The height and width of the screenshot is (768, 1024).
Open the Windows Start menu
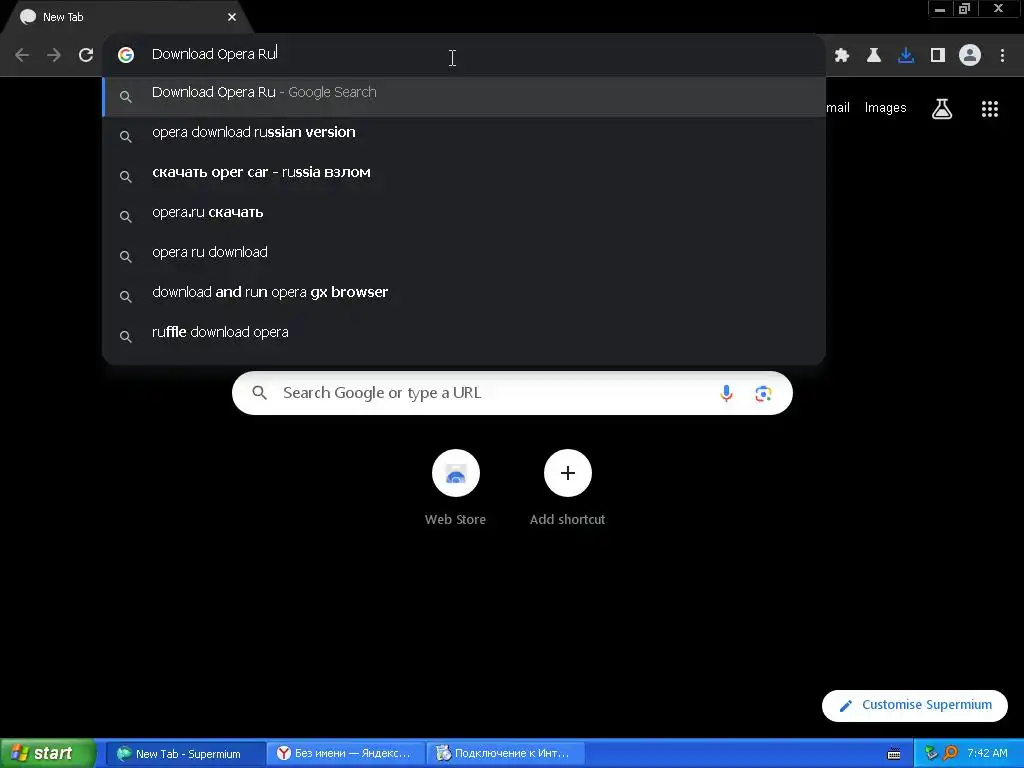(x=47, y=754)
